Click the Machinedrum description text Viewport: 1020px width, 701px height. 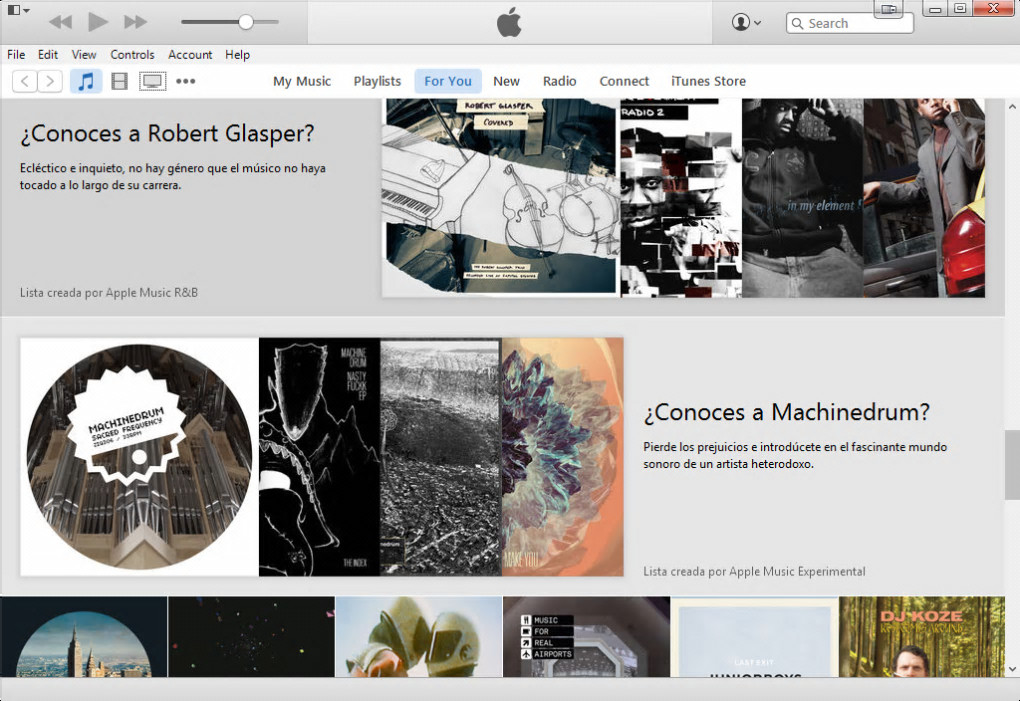tap(795, 455)
